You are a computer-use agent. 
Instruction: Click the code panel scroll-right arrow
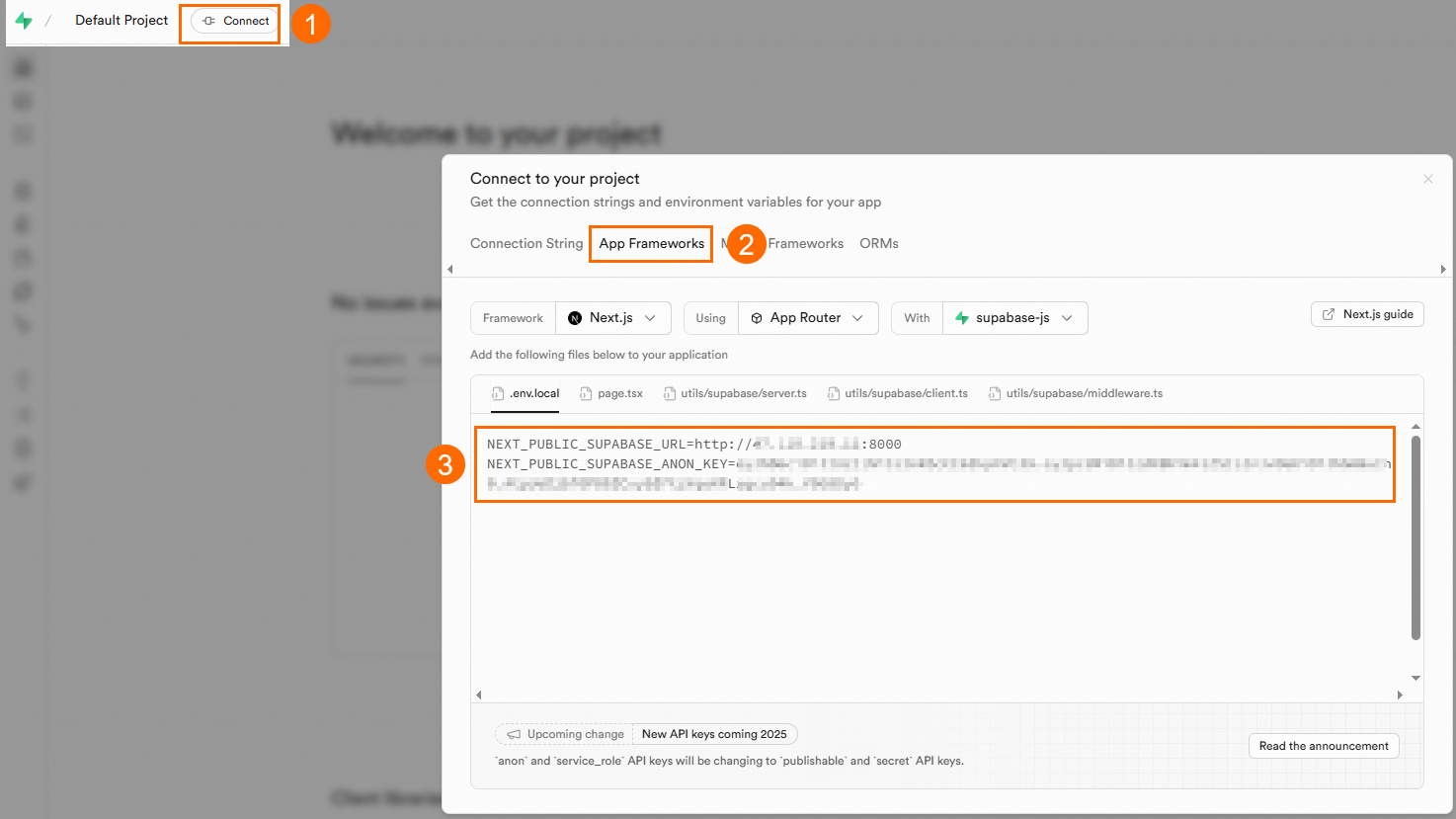click(x=1400, y=695)
